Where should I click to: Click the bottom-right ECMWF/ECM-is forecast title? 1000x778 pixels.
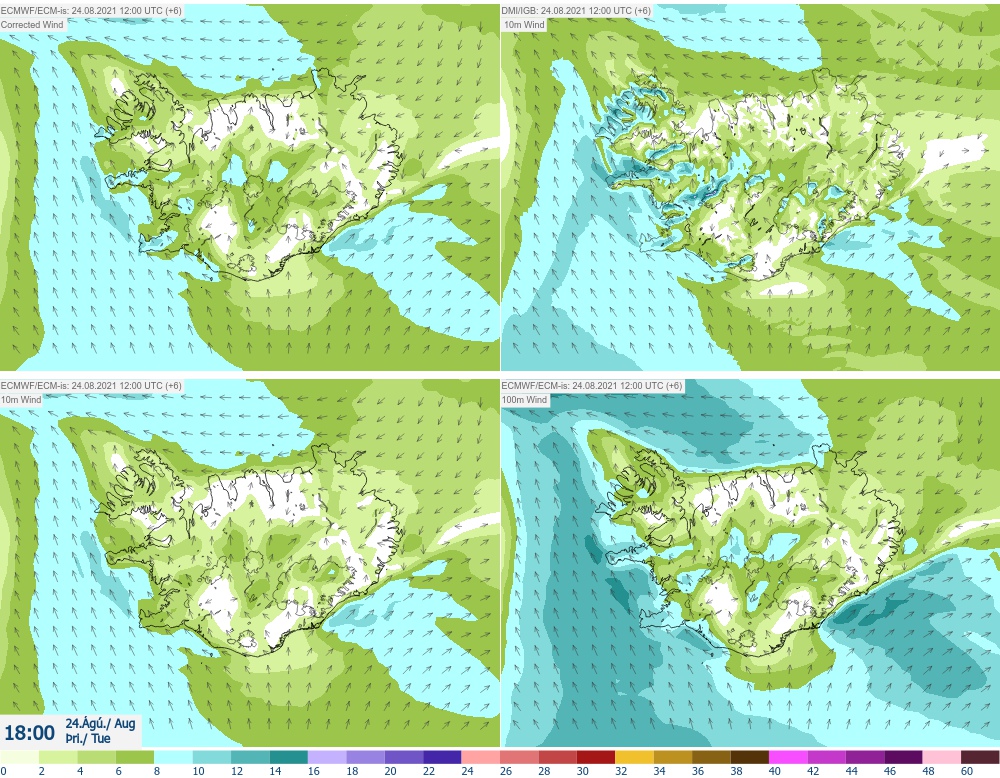point(592,385)
